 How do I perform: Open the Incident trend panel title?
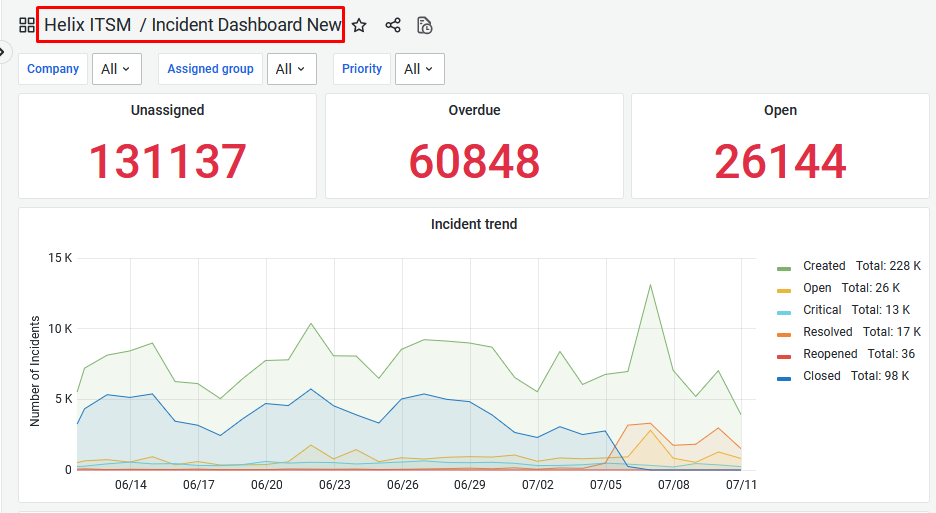(474, 224)
